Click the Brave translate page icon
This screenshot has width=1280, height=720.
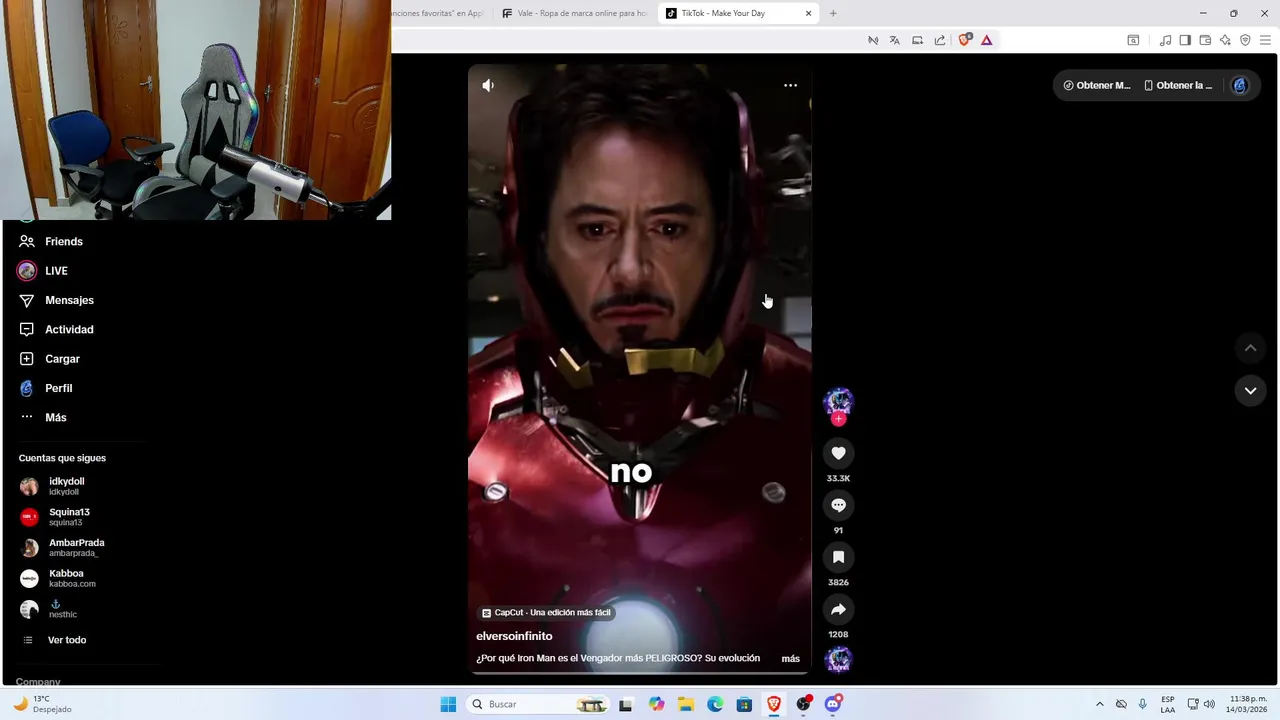(x=894, y=40)
